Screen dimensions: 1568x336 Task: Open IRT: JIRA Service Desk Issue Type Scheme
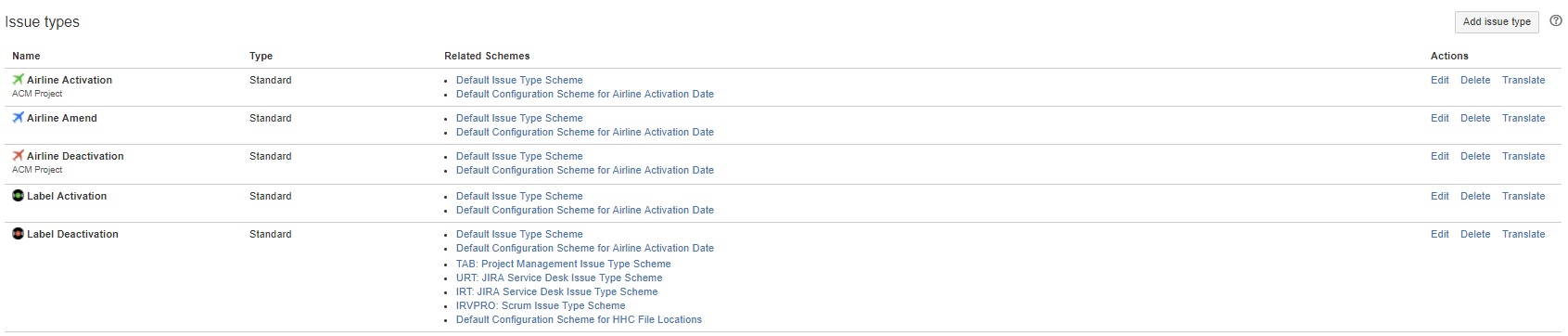coord(556,292)
